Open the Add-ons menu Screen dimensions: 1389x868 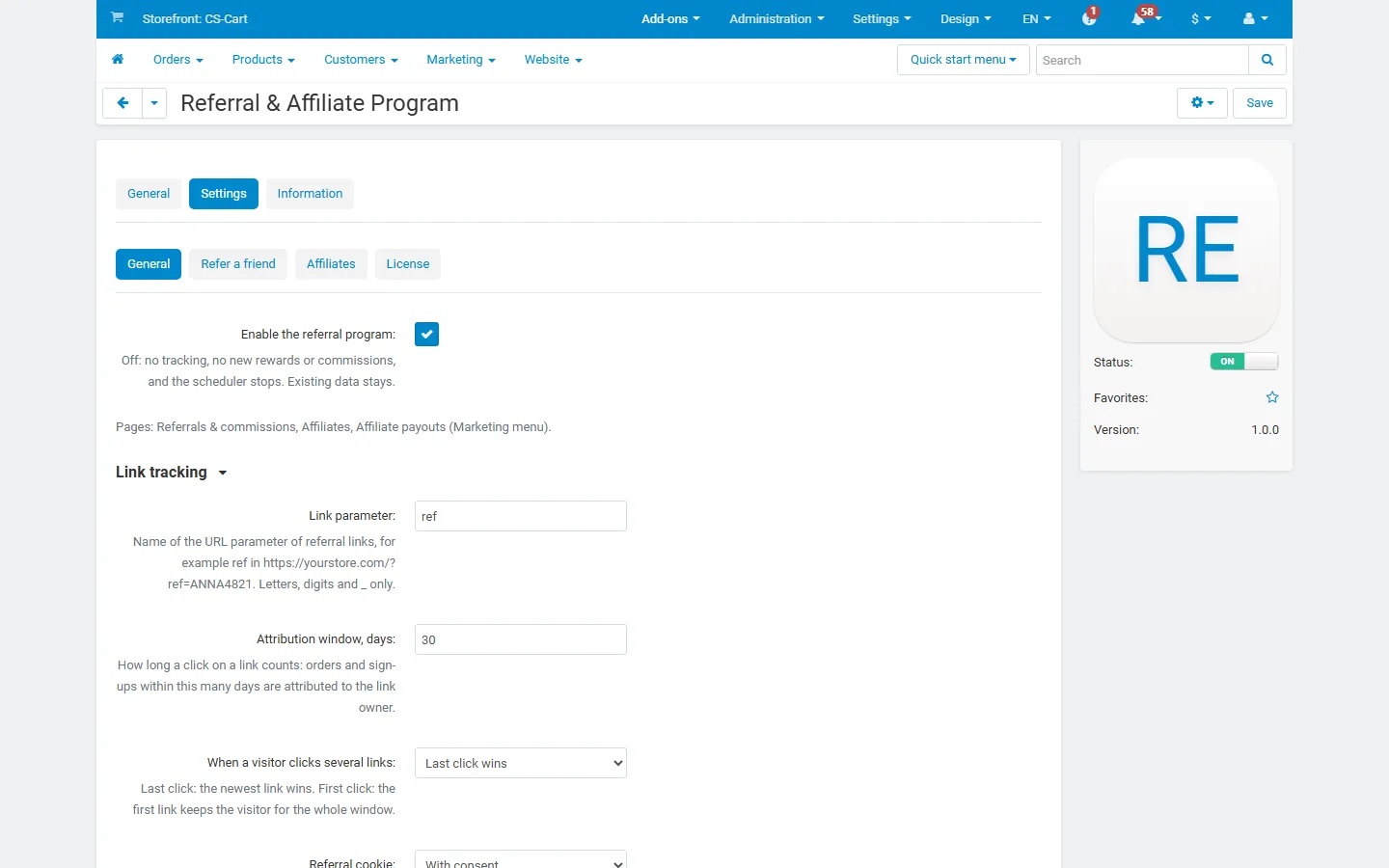tap(670, 18)
